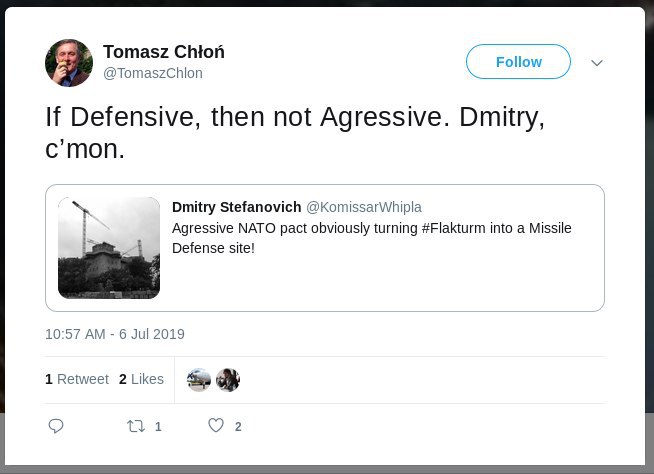Viewport: 654px width, 474px height.
Task: Click second liker's small avatar
Action: pos(228,380)
